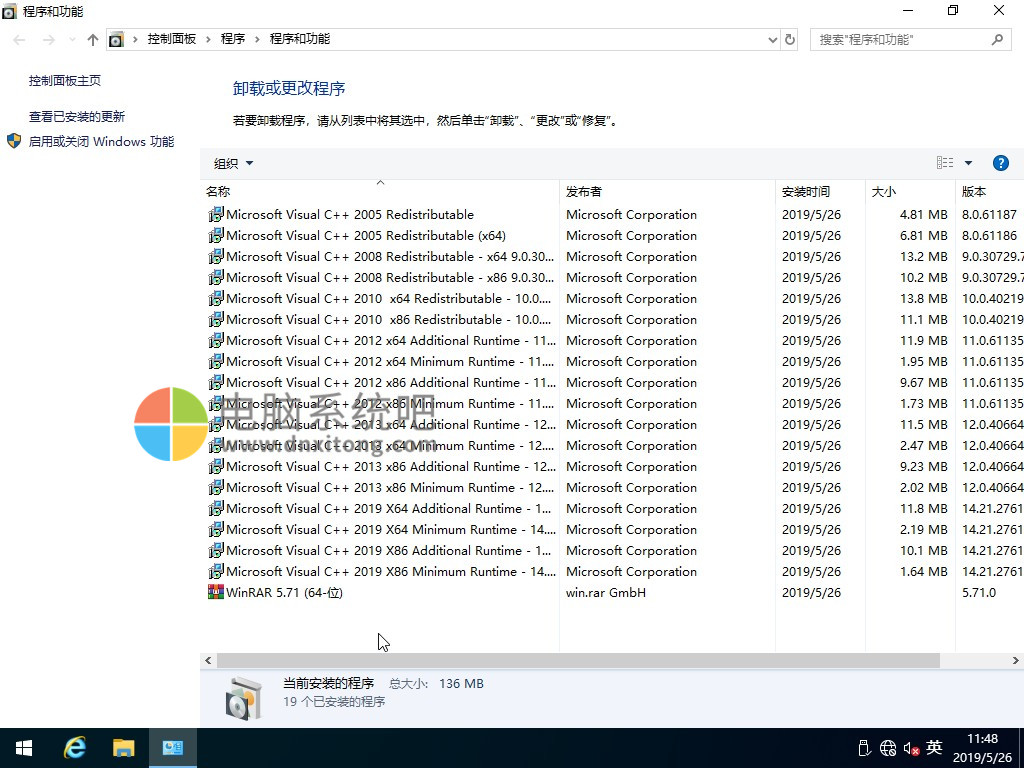Click the control panel icon in address bar
Screen dimensions: 1024x768
click(x=116, y=40)
